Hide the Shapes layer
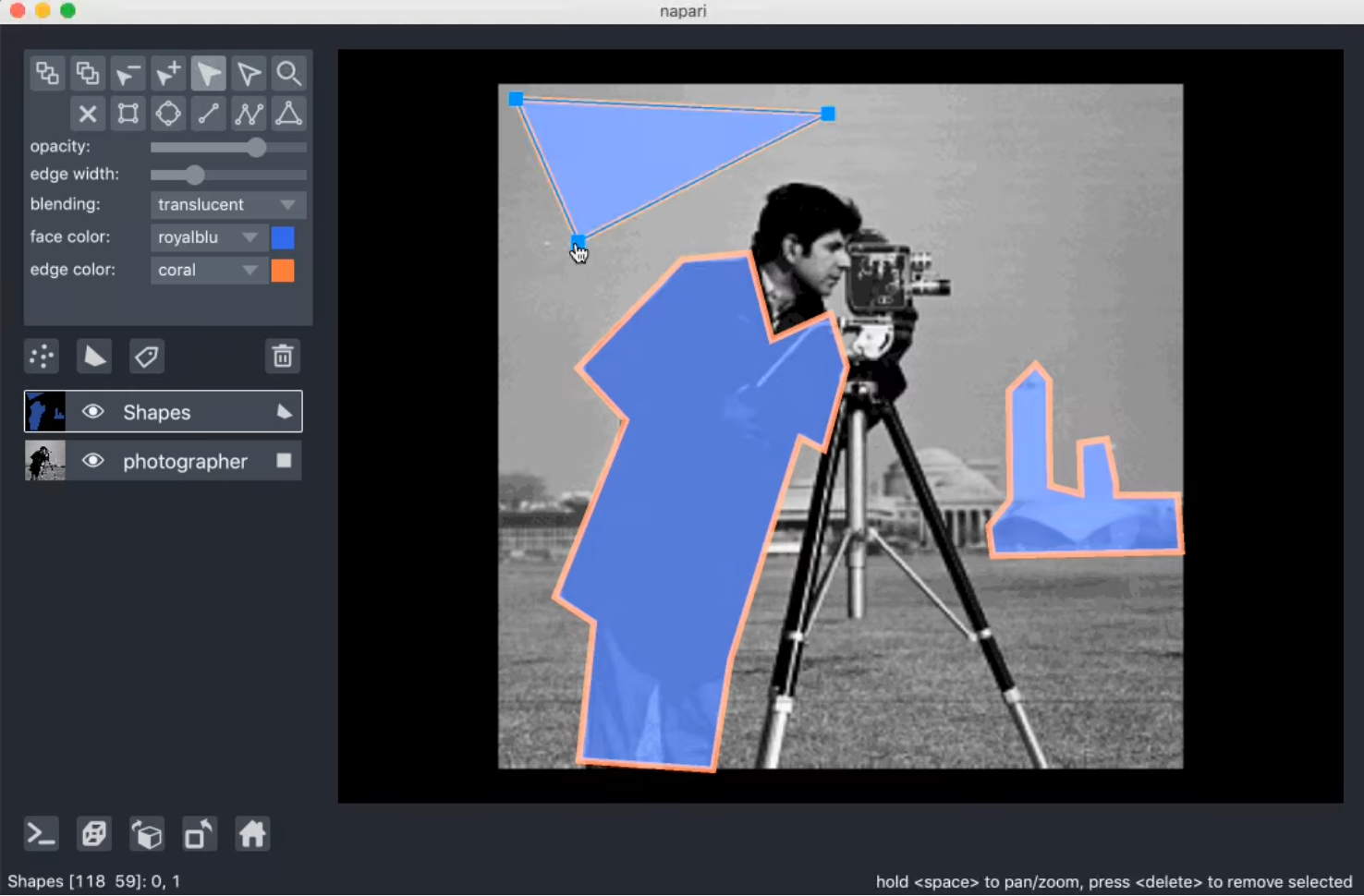 click(x=93, y=412)
